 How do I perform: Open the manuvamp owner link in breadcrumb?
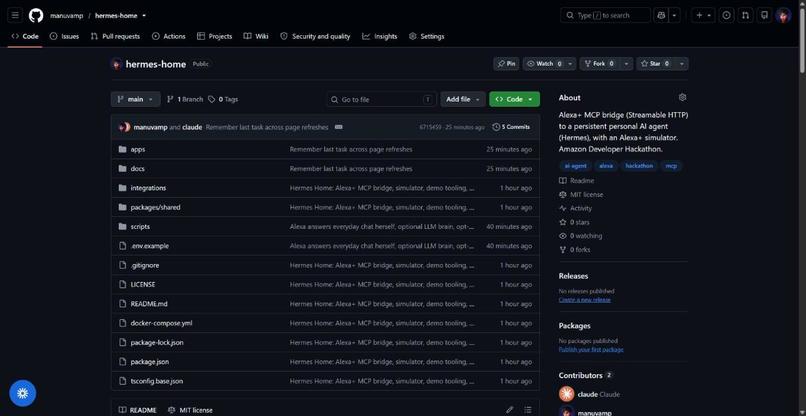click(67, 15)
